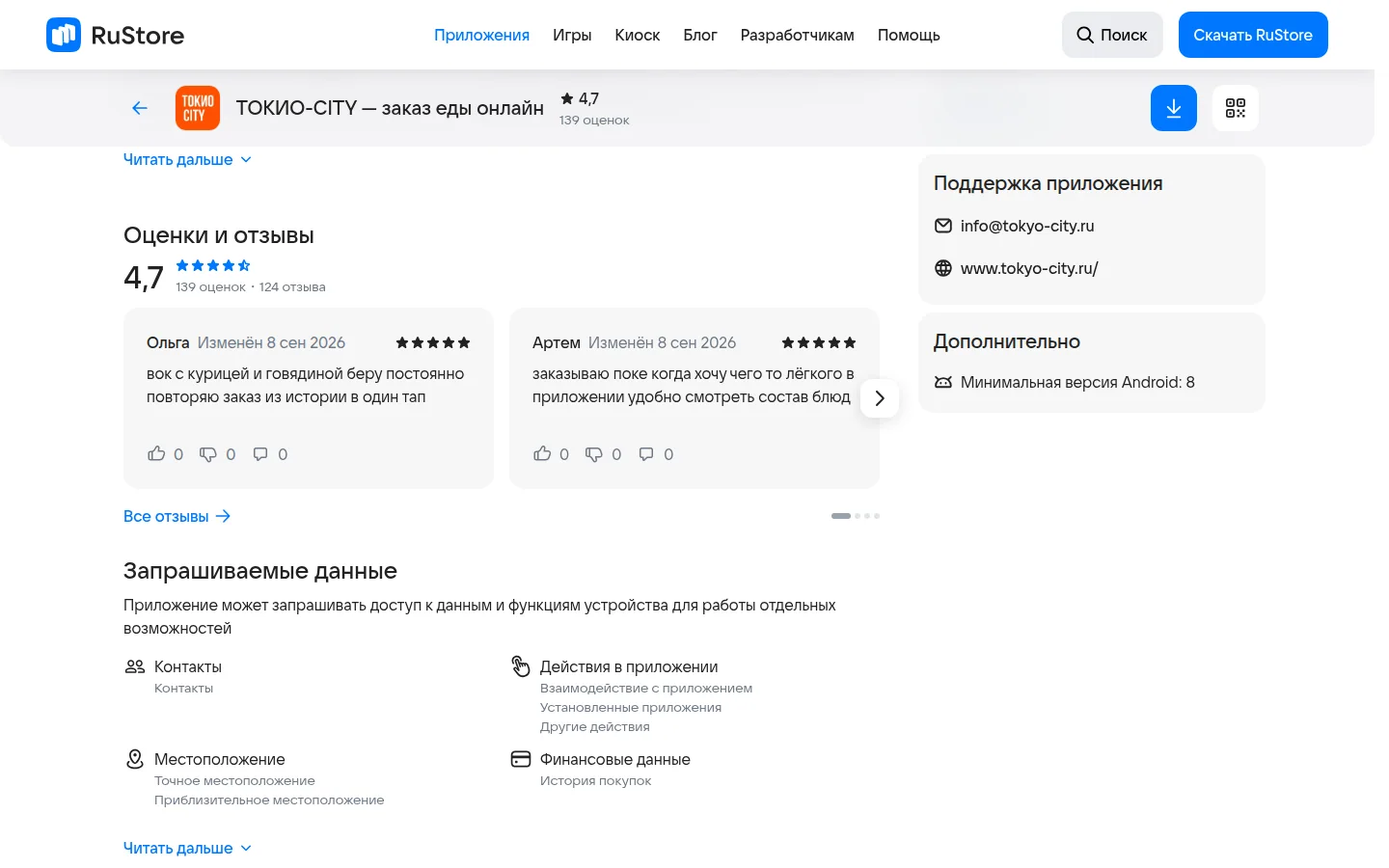Go back using the left arrow
Screen dimensions: 1389x868
click(140, 108)
